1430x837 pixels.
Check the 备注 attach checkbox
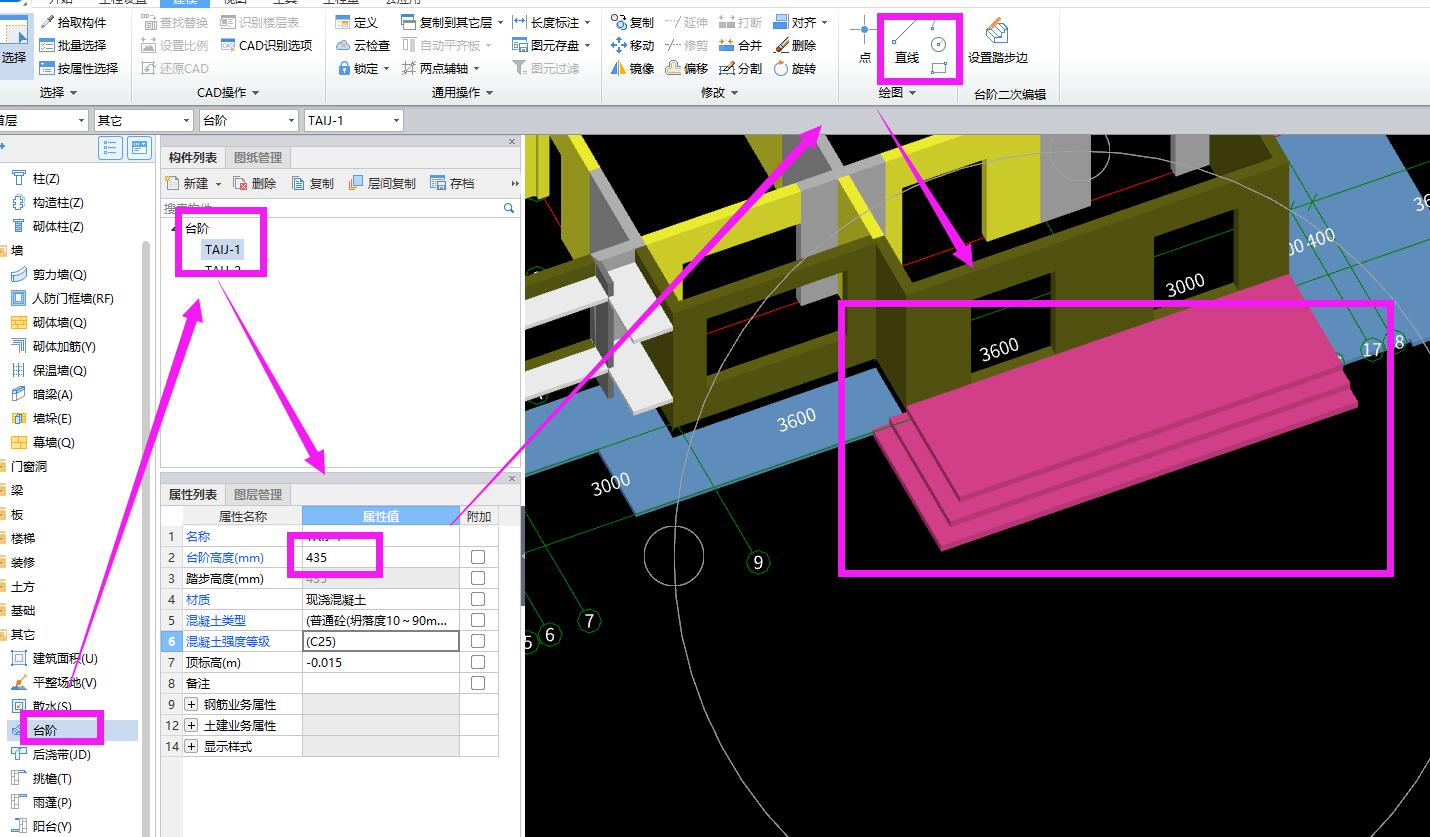tap(478, 683)
